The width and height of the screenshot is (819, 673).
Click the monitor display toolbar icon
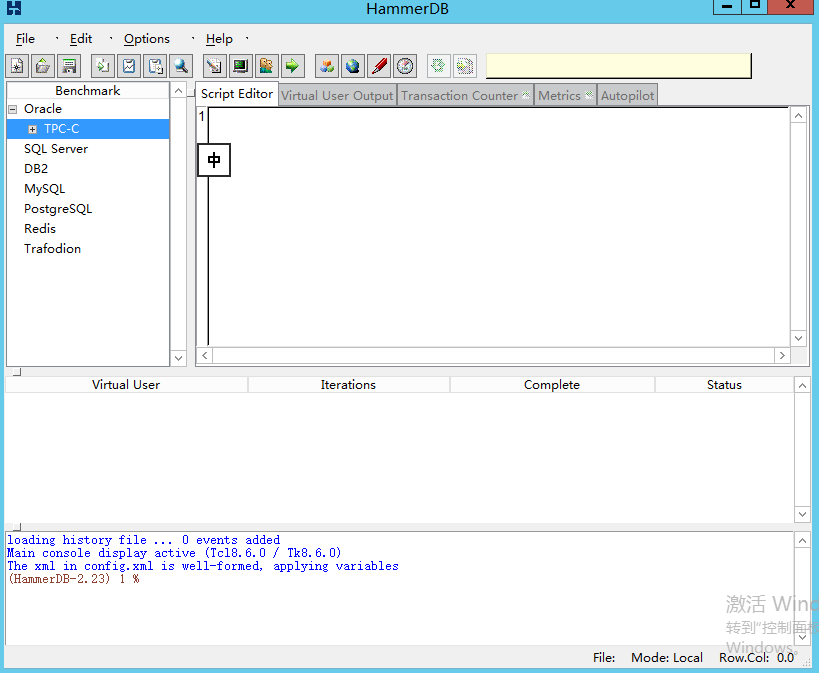240,65
